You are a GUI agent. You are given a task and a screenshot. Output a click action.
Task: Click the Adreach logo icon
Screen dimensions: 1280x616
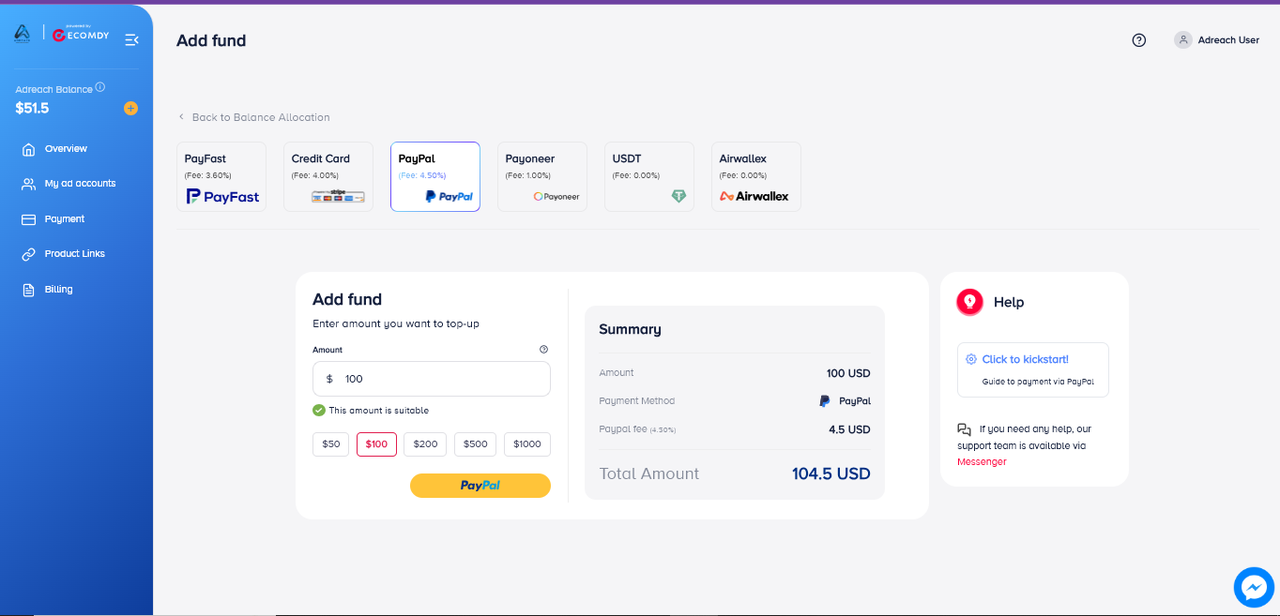click(x=22, y=35)
